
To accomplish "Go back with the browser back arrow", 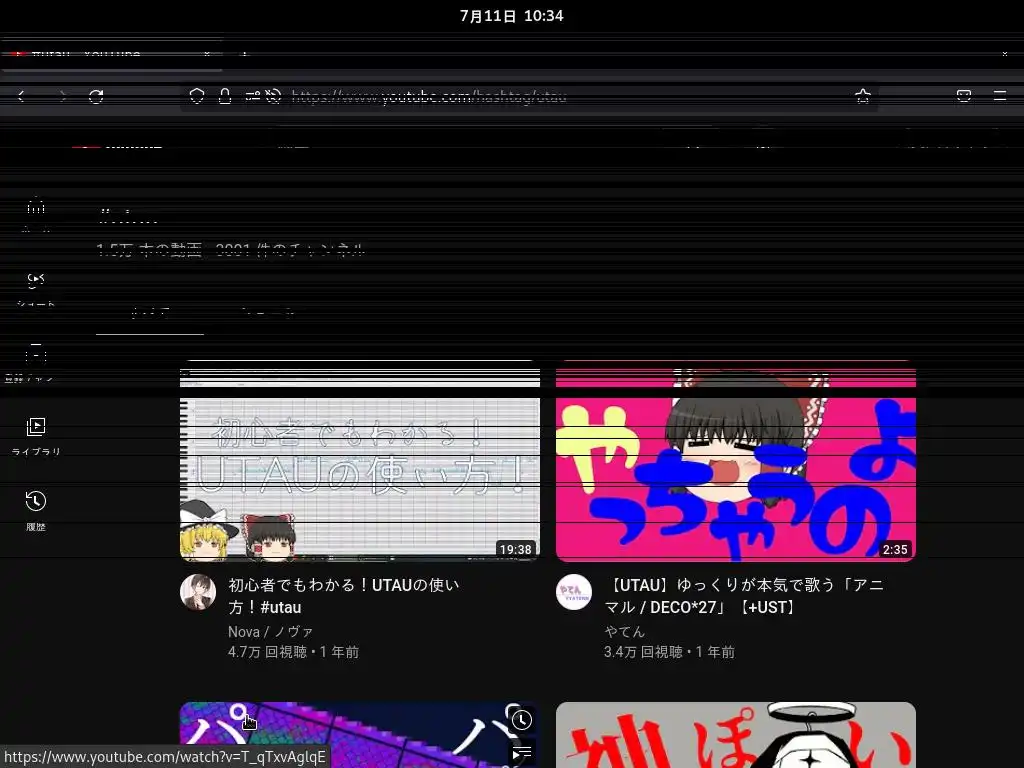I will point(21,97).
